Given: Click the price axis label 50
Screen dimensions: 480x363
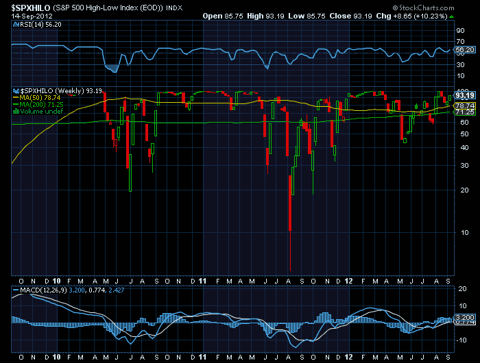Looking at the screenshot, I should (x=464, y=134).
